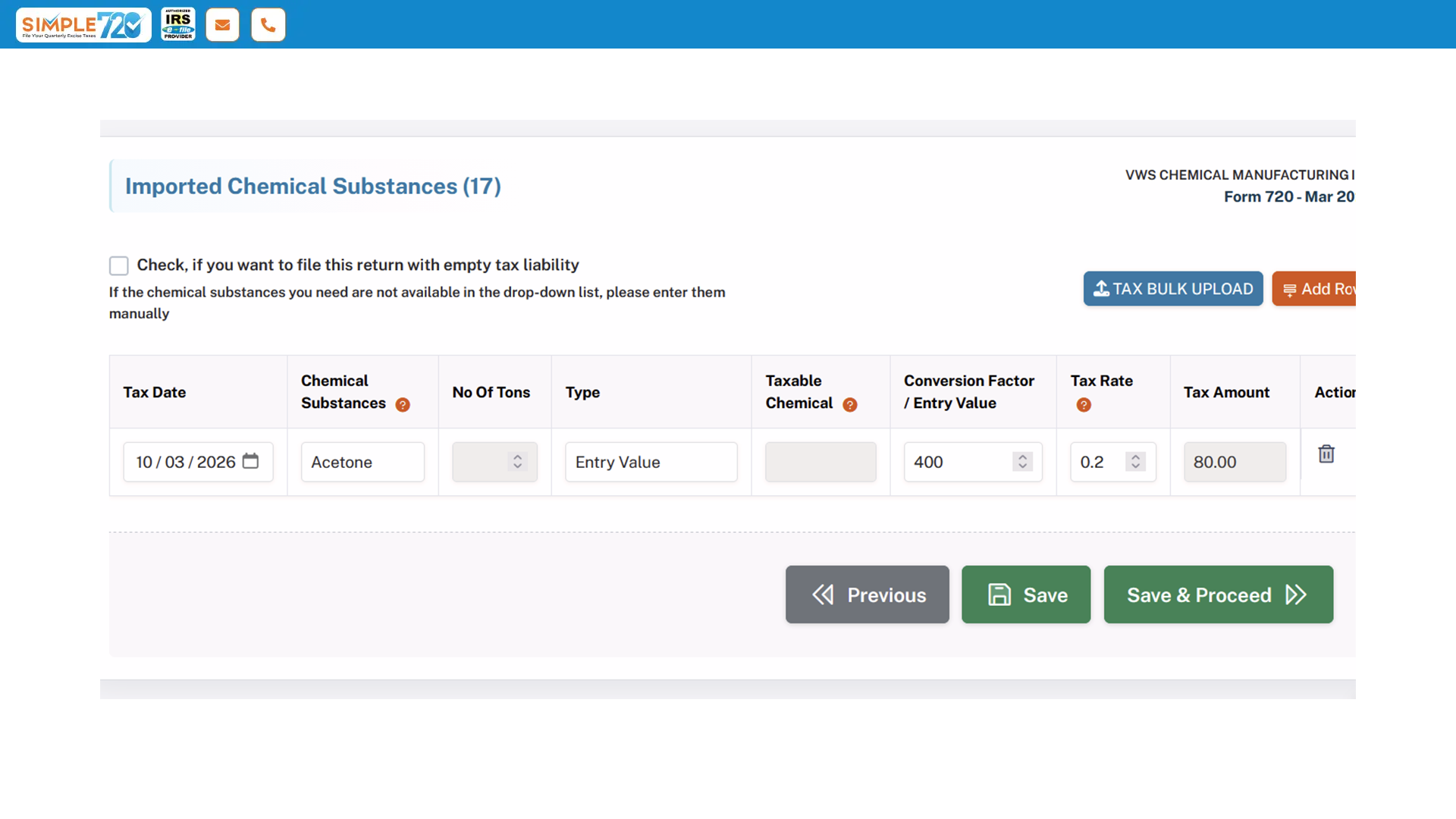Click the VWS CHEMICAL MANUFACTURING text
1456x819 pixels.
[1239, 175]
